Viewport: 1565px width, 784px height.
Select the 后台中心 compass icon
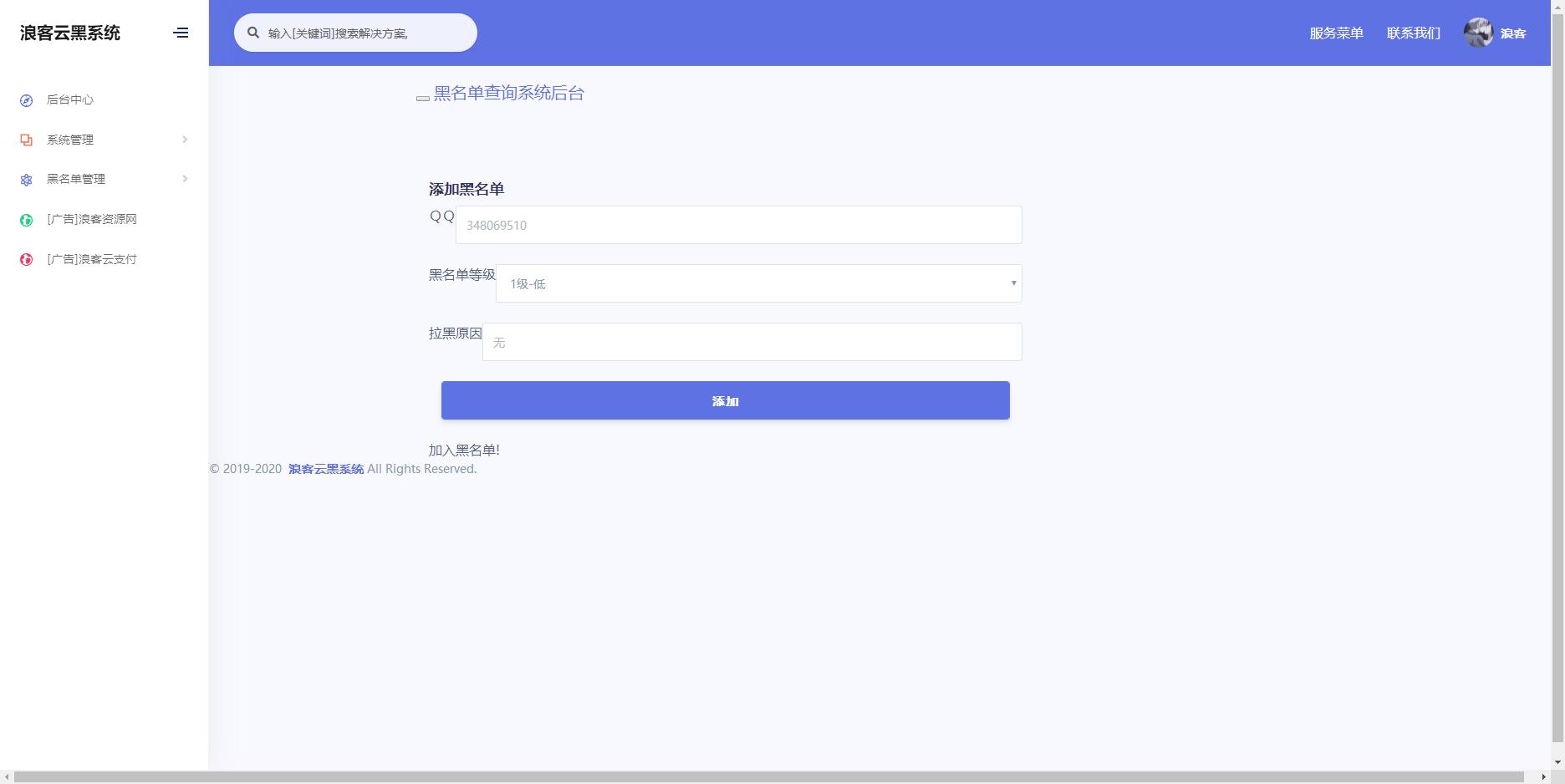(24, 100)
